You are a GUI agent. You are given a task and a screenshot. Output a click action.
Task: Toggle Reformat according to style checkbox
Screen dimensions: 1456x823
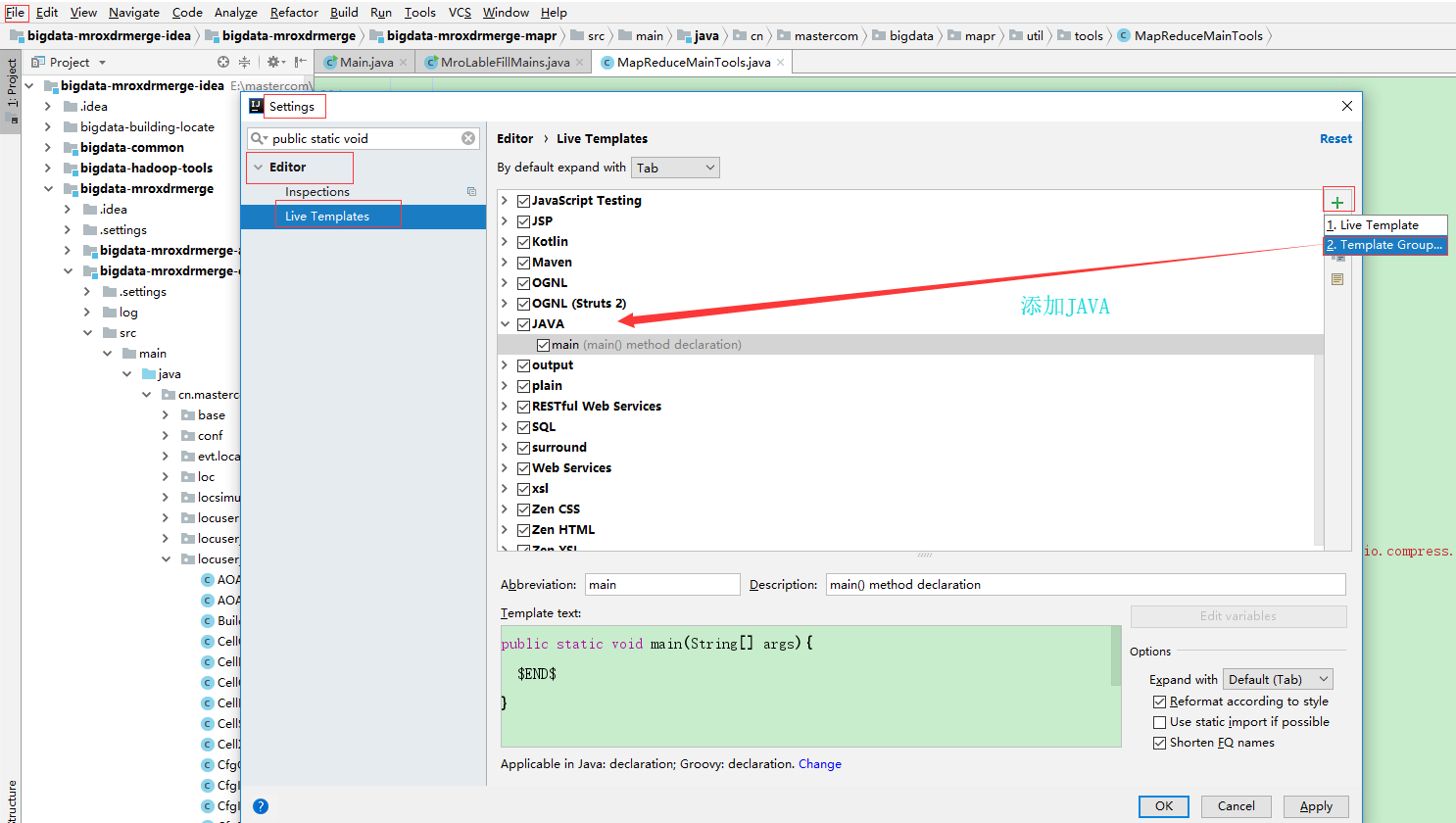[1160, 702]
